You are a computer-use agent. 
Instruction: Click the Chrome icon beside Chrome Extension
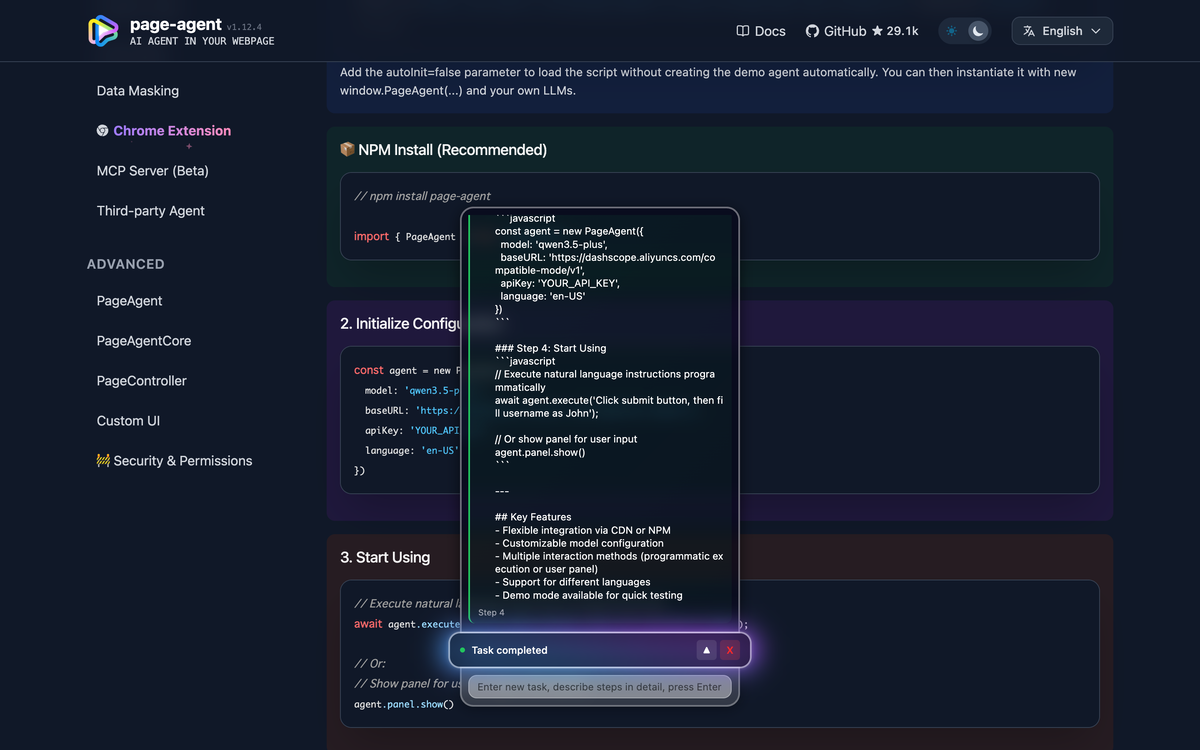[x=103, y=131]
